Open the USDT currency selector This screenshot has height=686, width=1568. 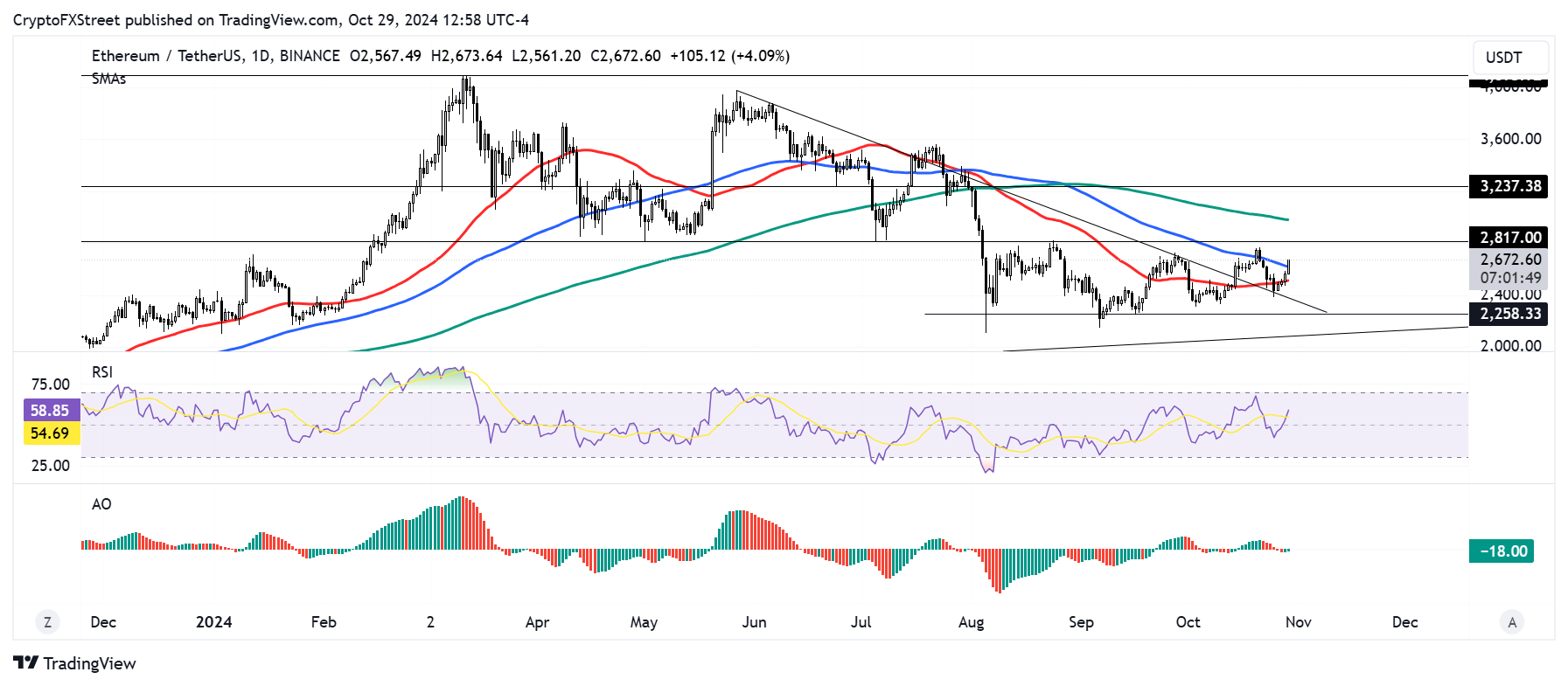point(1510,58)
